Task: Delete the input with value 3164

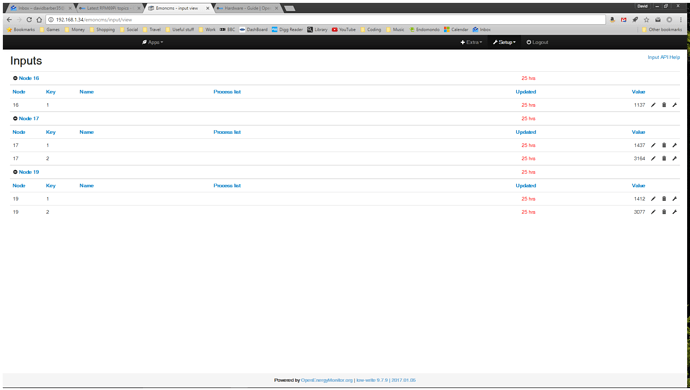Action: 664,158
